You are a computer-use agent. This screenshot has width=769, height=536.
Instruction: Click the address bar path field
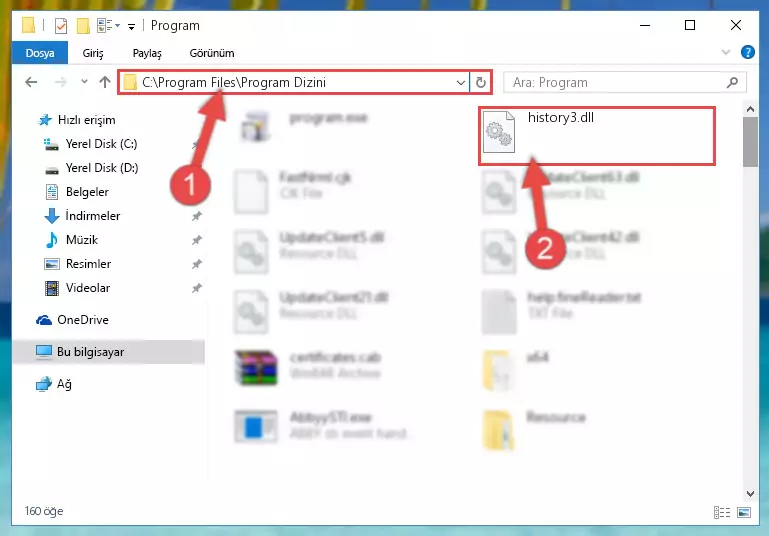(x=294, y=82)
